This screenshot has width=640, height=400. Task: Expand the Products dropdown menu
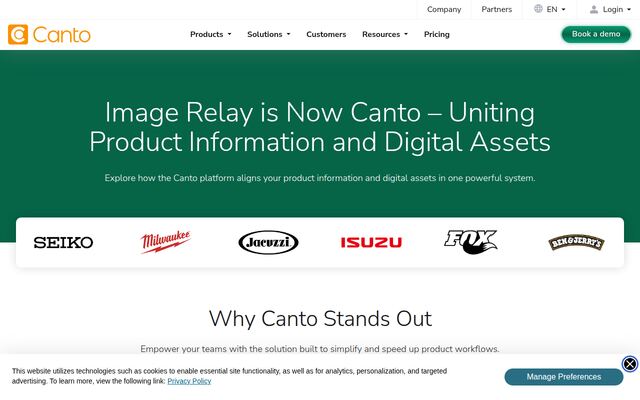[211, 34]
